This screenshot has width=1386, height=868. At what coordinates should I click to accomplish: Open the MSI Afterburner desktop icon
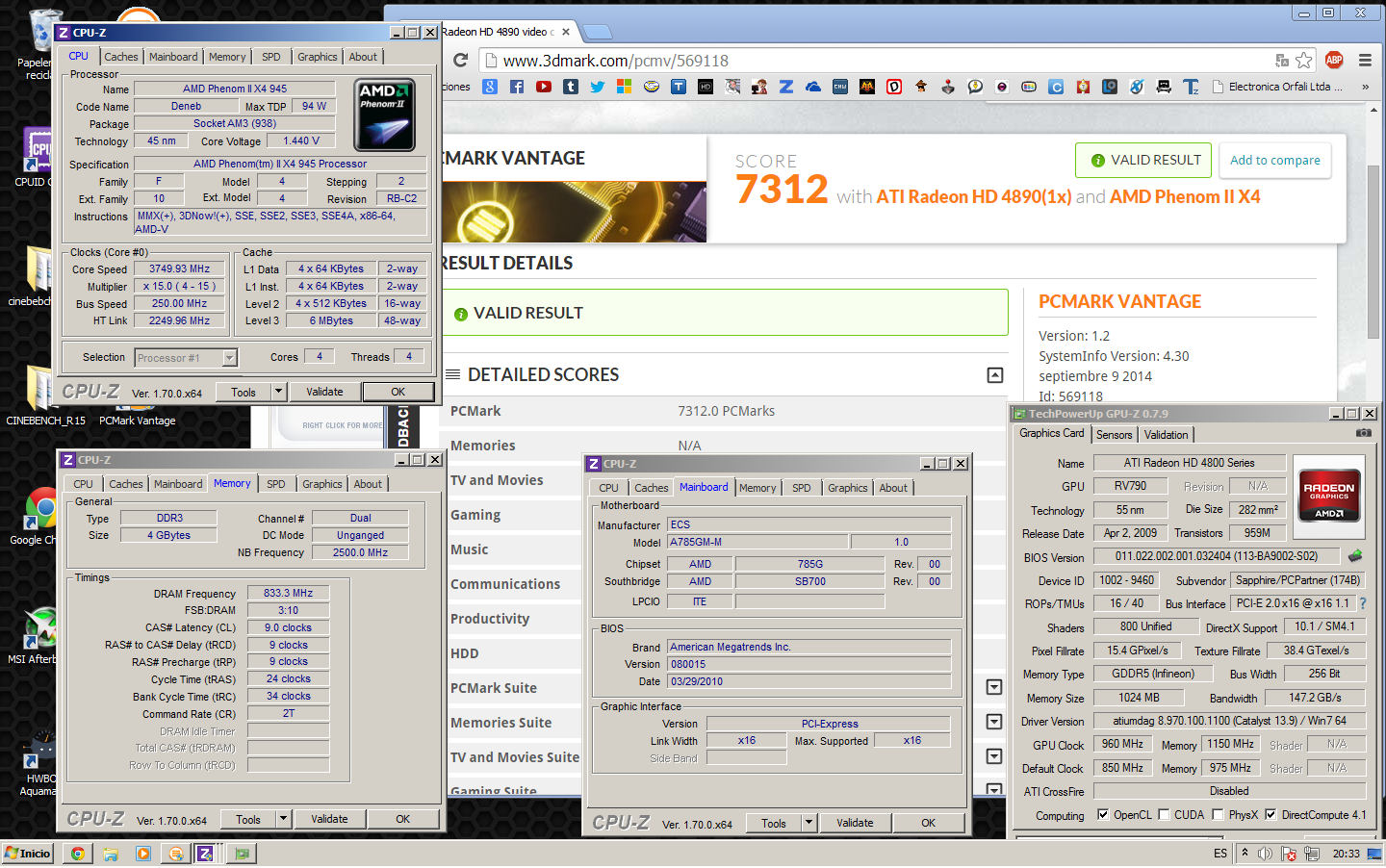point(37,635)
